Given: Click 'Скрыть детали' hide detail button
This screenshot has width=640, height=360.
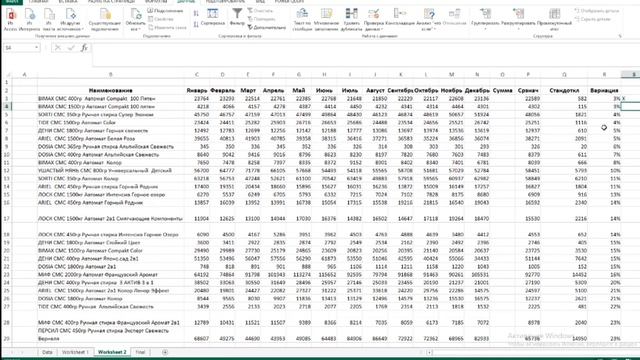Looking at the screenshot, I should (x=593, y=19).
